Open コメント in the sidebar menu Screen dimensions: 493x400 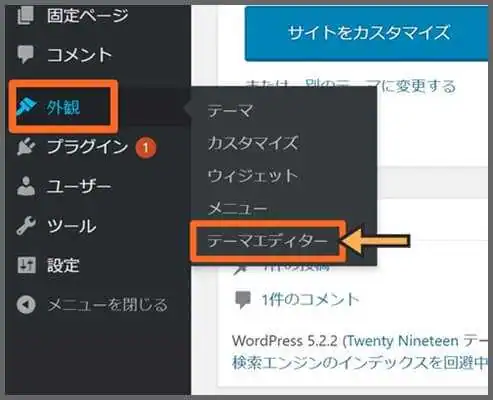79,54
